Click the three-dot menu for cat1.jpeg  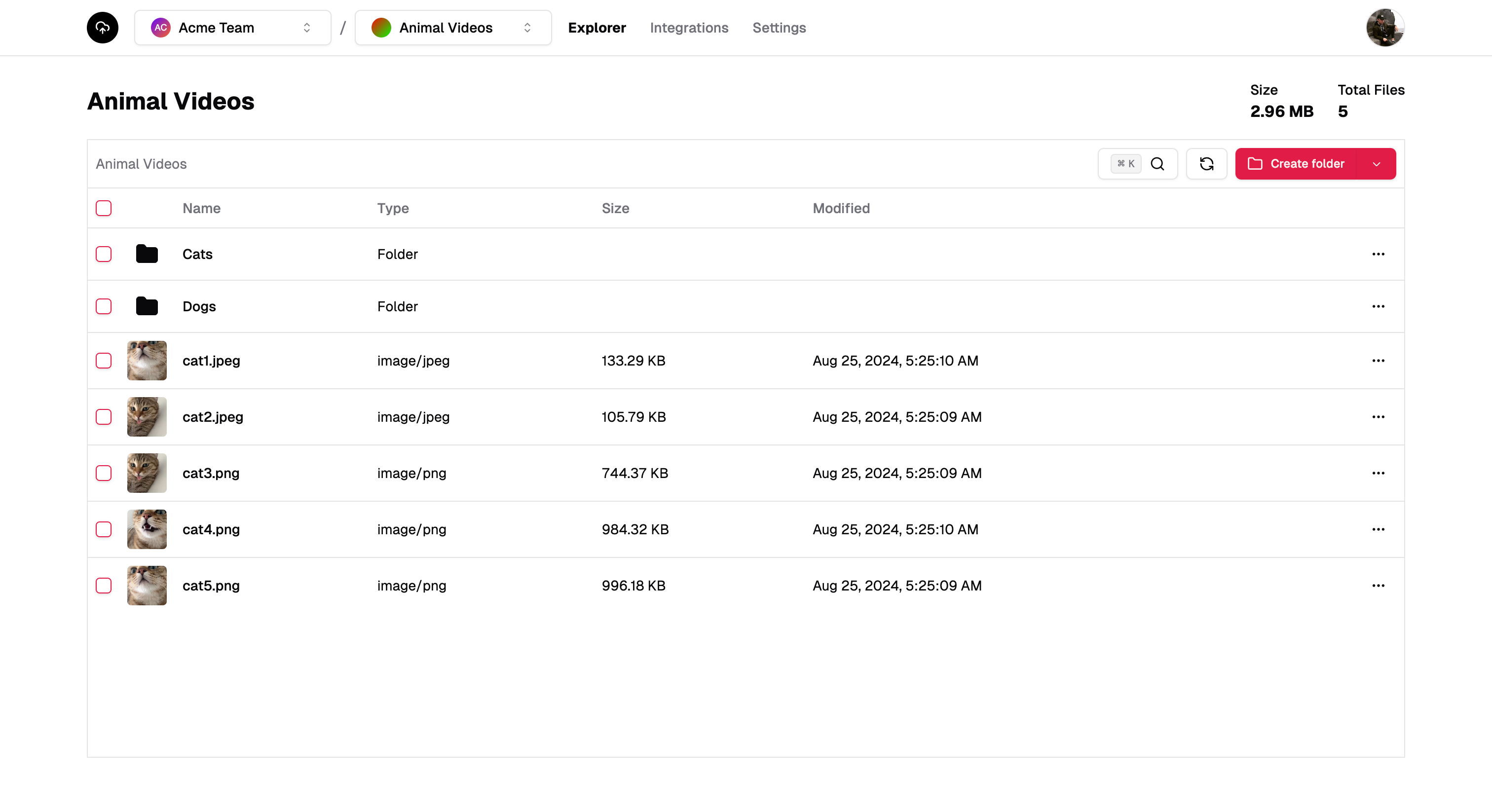[x=1378, y=361]
